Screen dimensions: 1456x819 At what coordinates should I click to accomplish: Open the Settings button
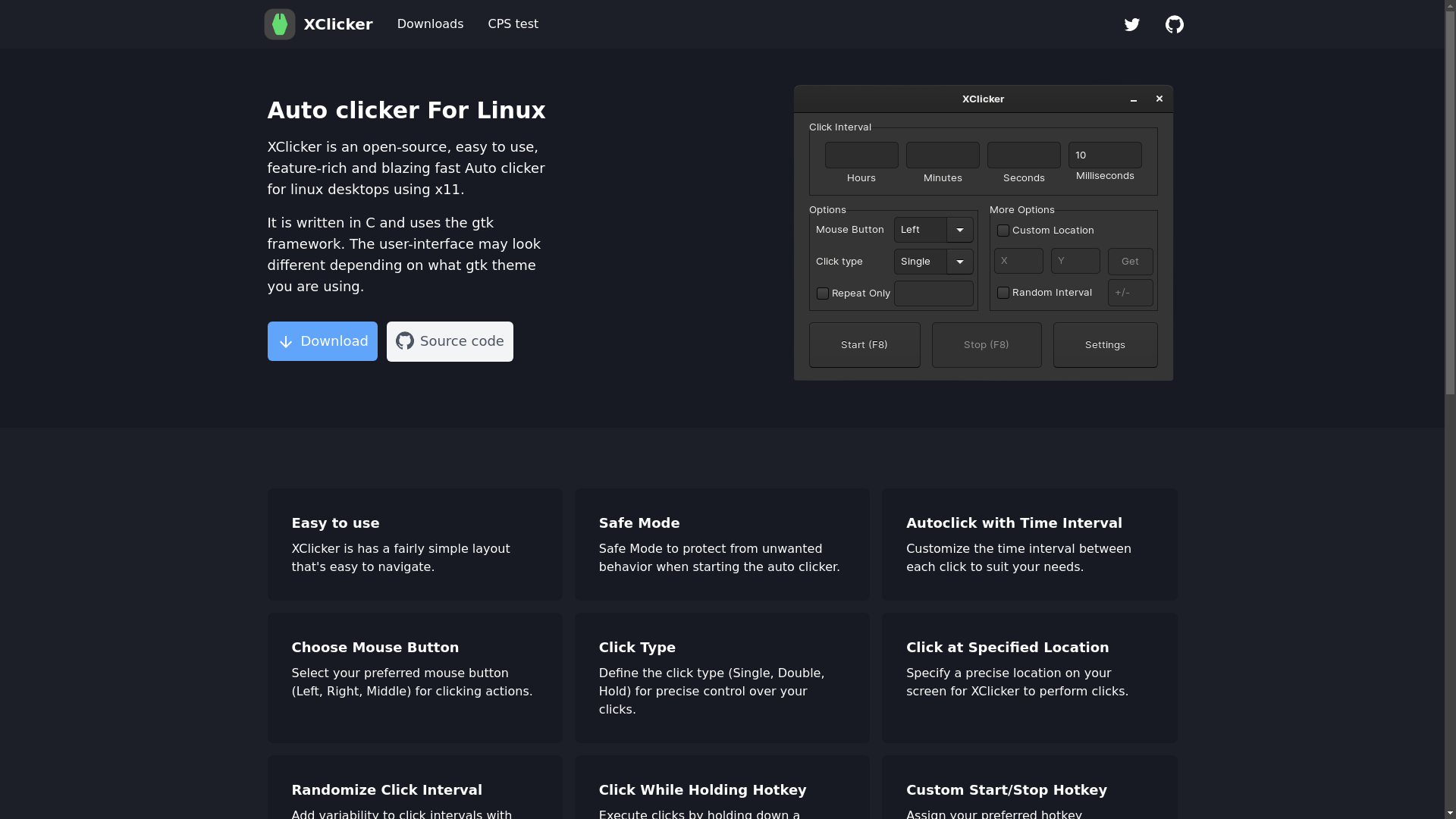1105,345
